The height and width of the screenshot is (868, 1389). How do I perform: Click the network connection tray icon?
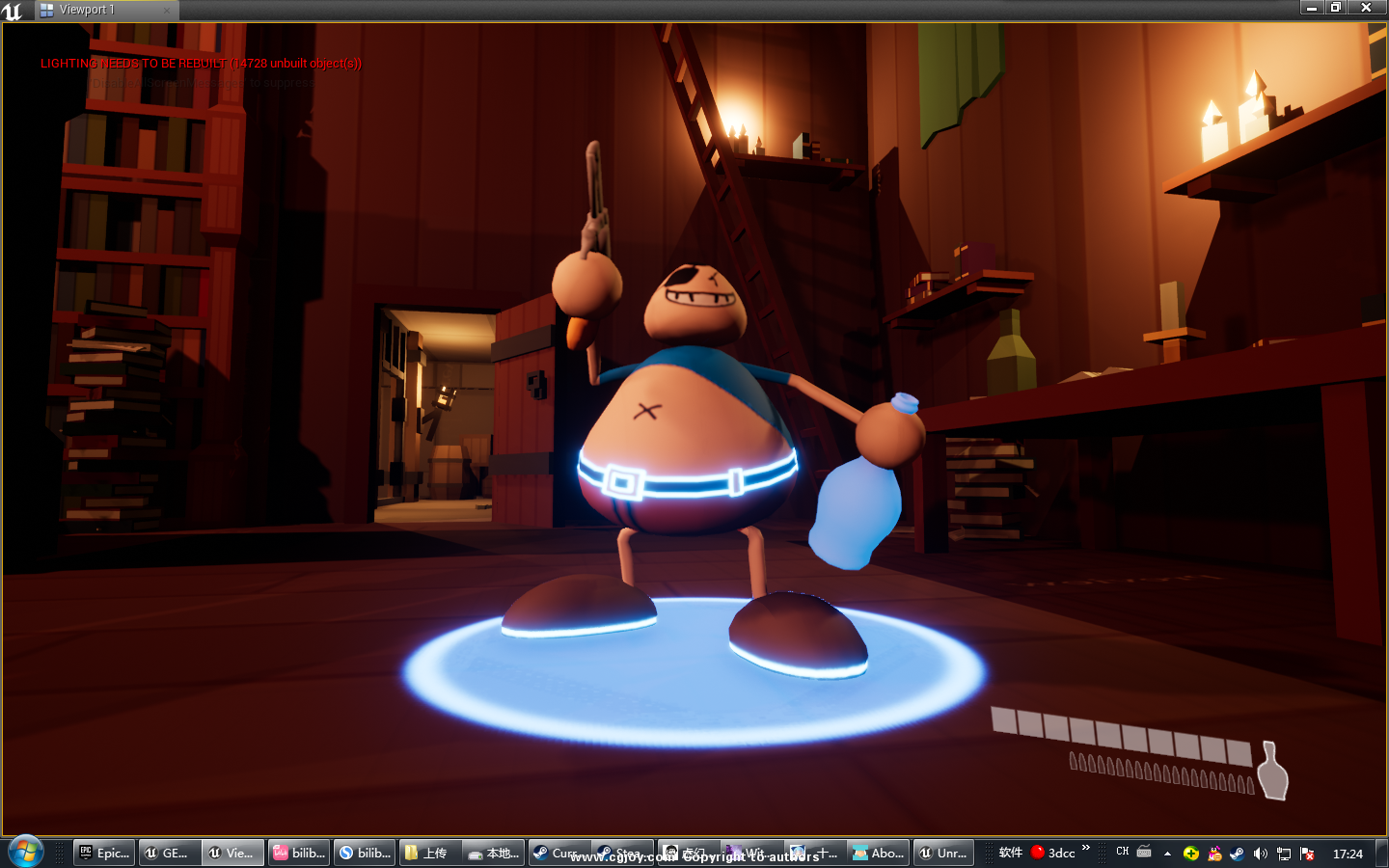1284,854
